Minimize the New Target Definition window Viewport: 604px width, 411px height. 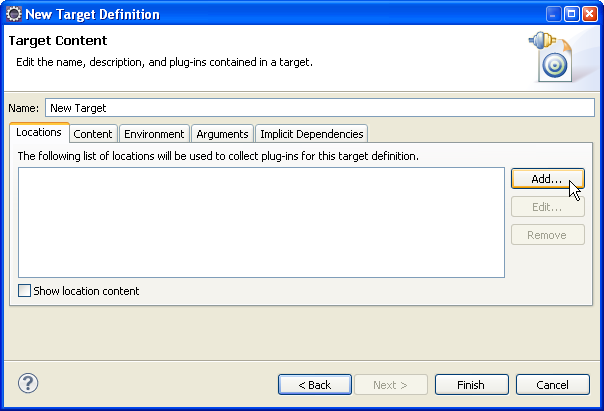point(554,14)
